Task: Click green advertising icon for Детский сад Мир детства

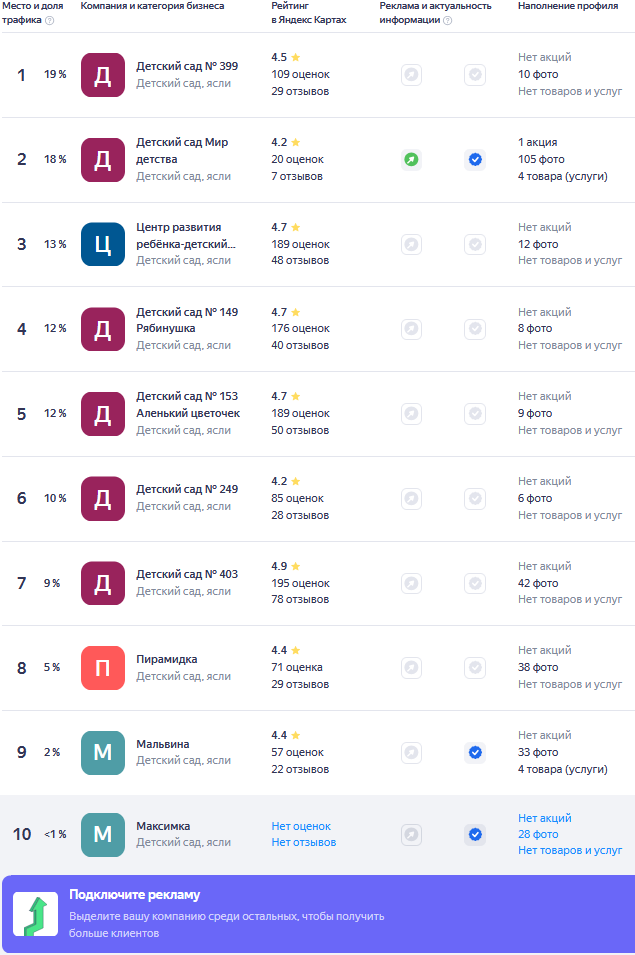Action: (411, 159)
